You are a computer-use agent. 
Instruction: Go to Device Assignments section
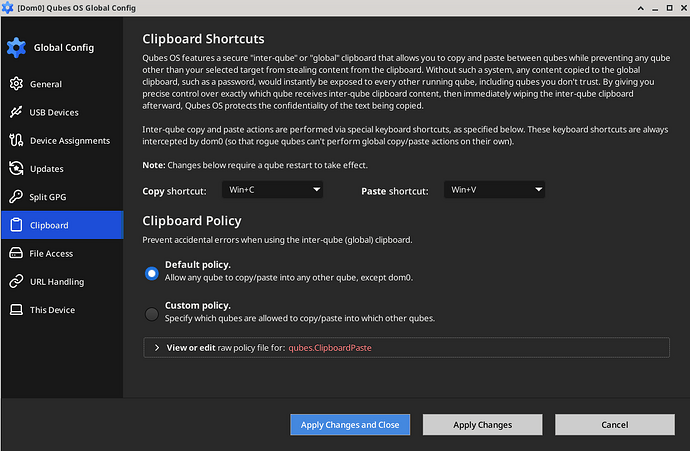point(62,140)
